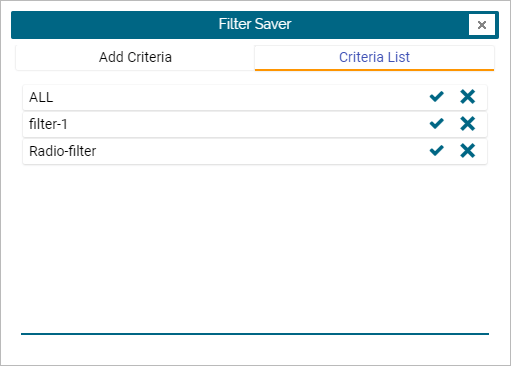Image resolution: width=511 pixels, height=366 pixels.
Task: Delete the ALL filter entry
Action: [x=467, y=97]
